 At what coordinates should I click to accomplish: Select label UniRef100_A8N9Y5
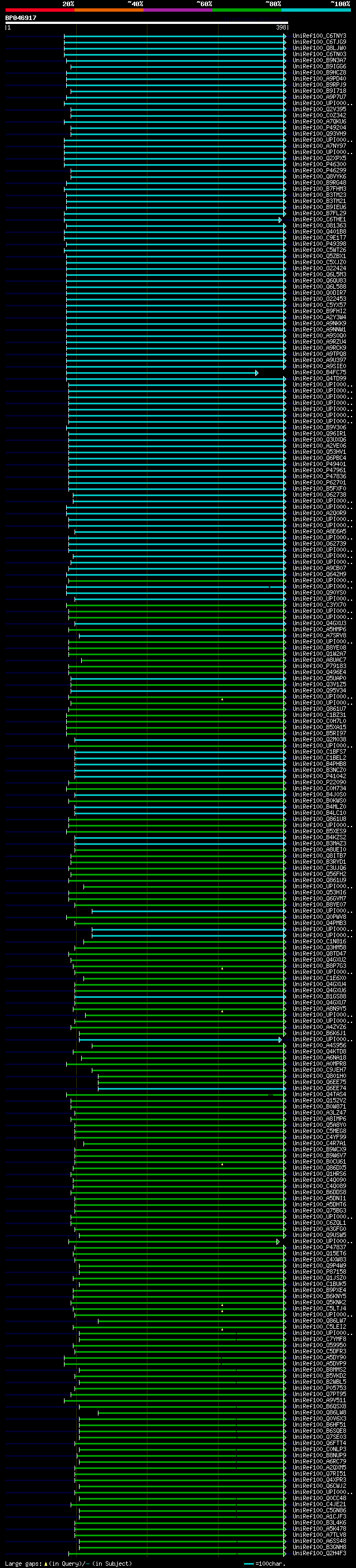pos(319,1008)
